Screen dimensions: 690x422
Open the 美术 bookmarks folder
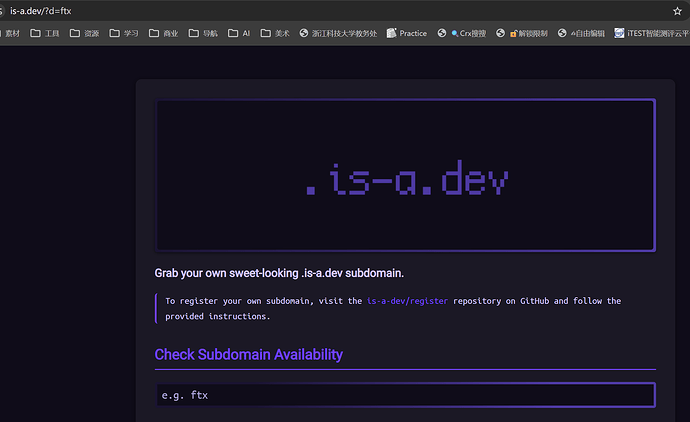(x=275, y=33)
